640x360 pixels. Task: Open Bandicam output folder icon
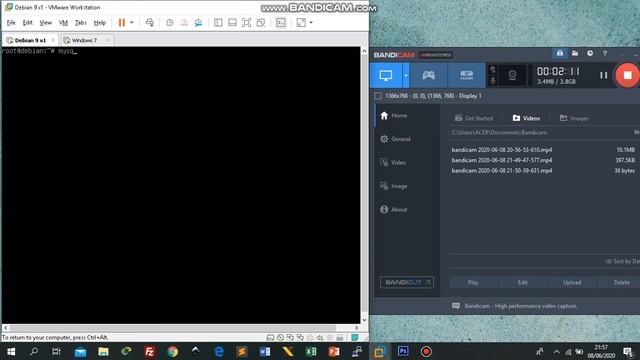tap(575, 53)
